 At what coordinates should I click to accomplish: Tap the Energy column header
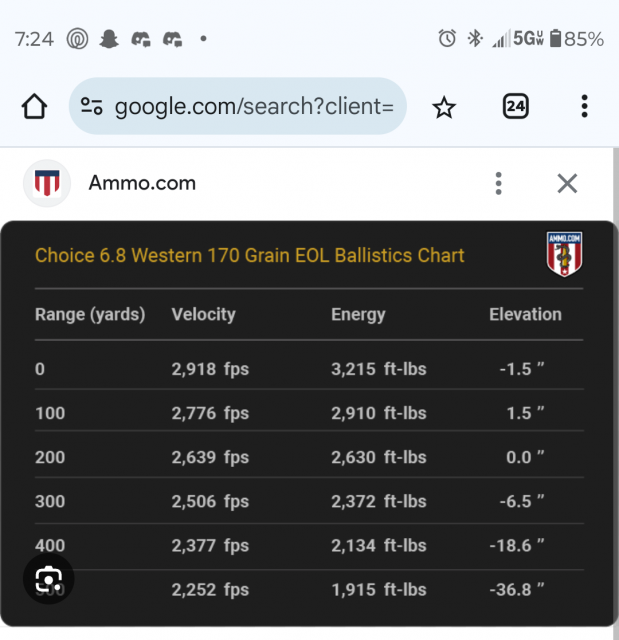tap(358, 314)
